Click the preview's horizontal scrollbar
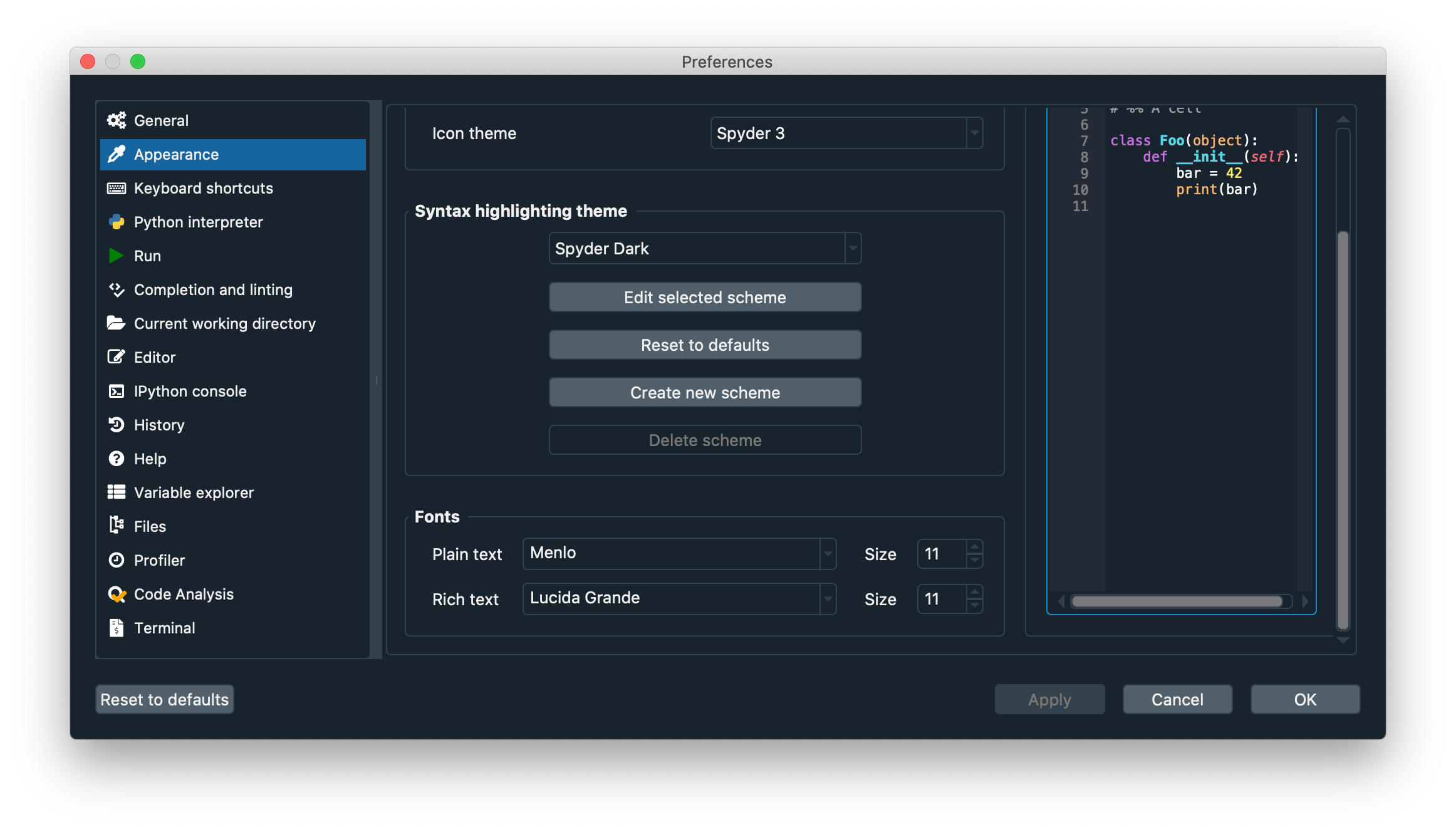 (1177, 601)
